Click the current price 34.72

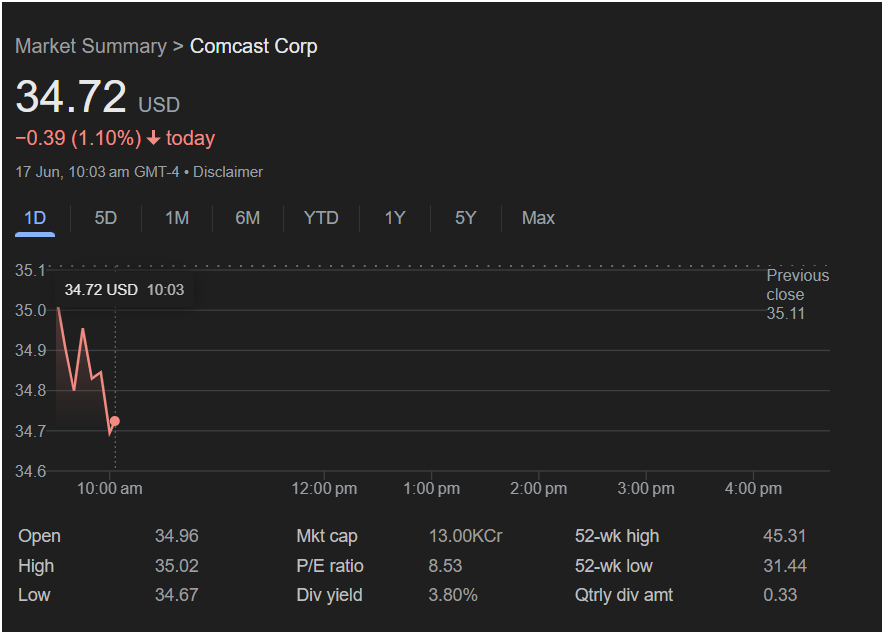[71, 96]
